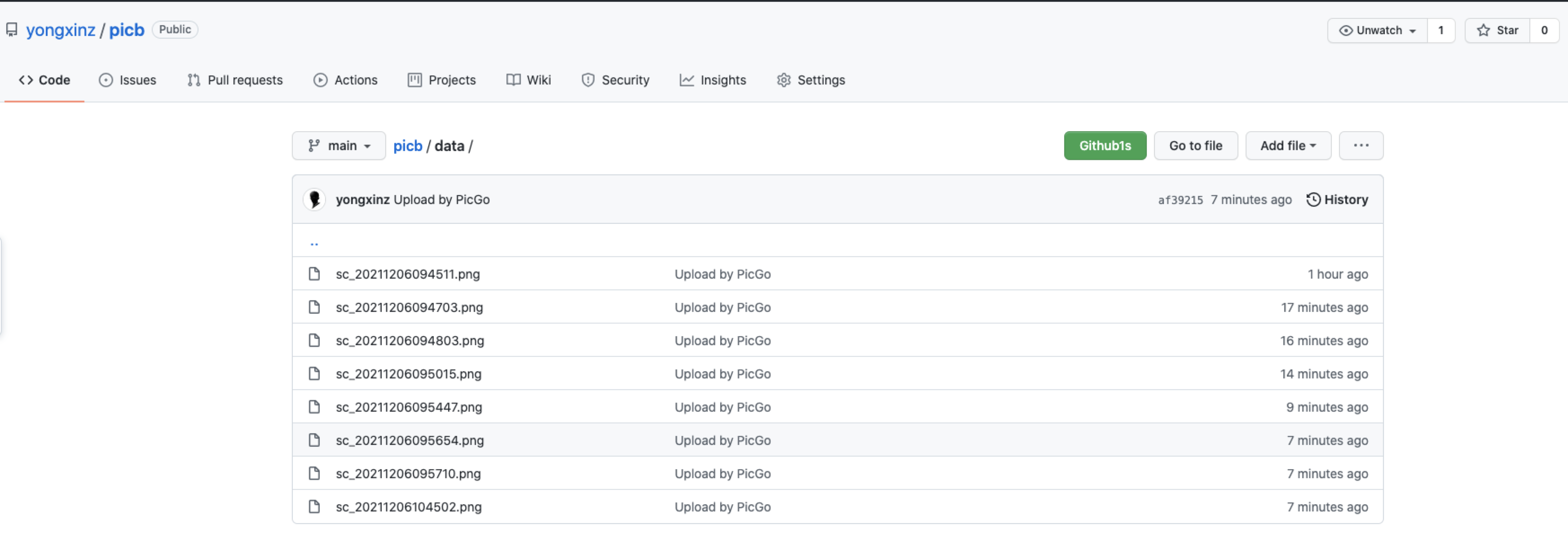Open the Settings tab
The width and height of the screenshot is (1568, 551).
(x=811, y=80)
